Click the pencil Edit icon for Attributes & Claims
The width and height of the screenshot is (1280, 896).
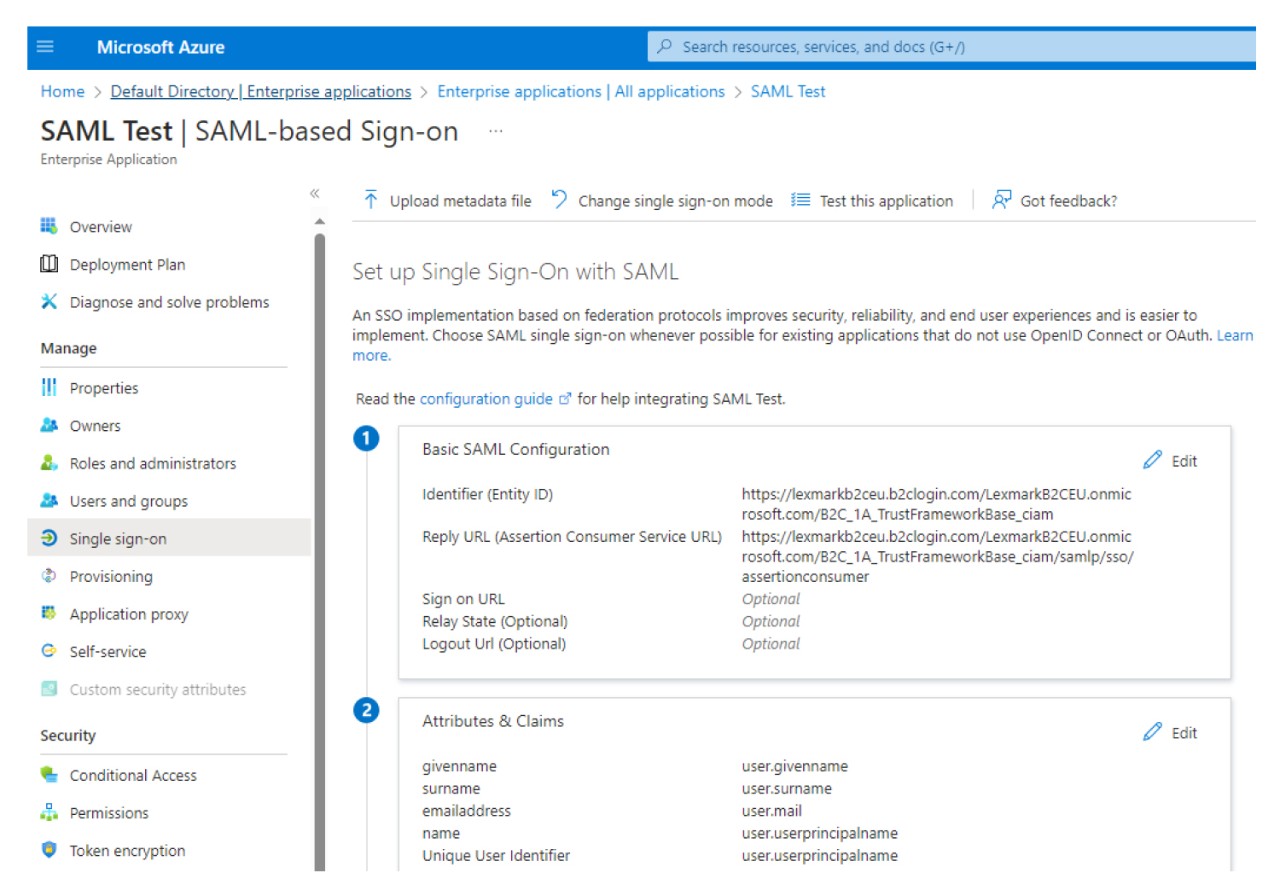point(1152,732)
